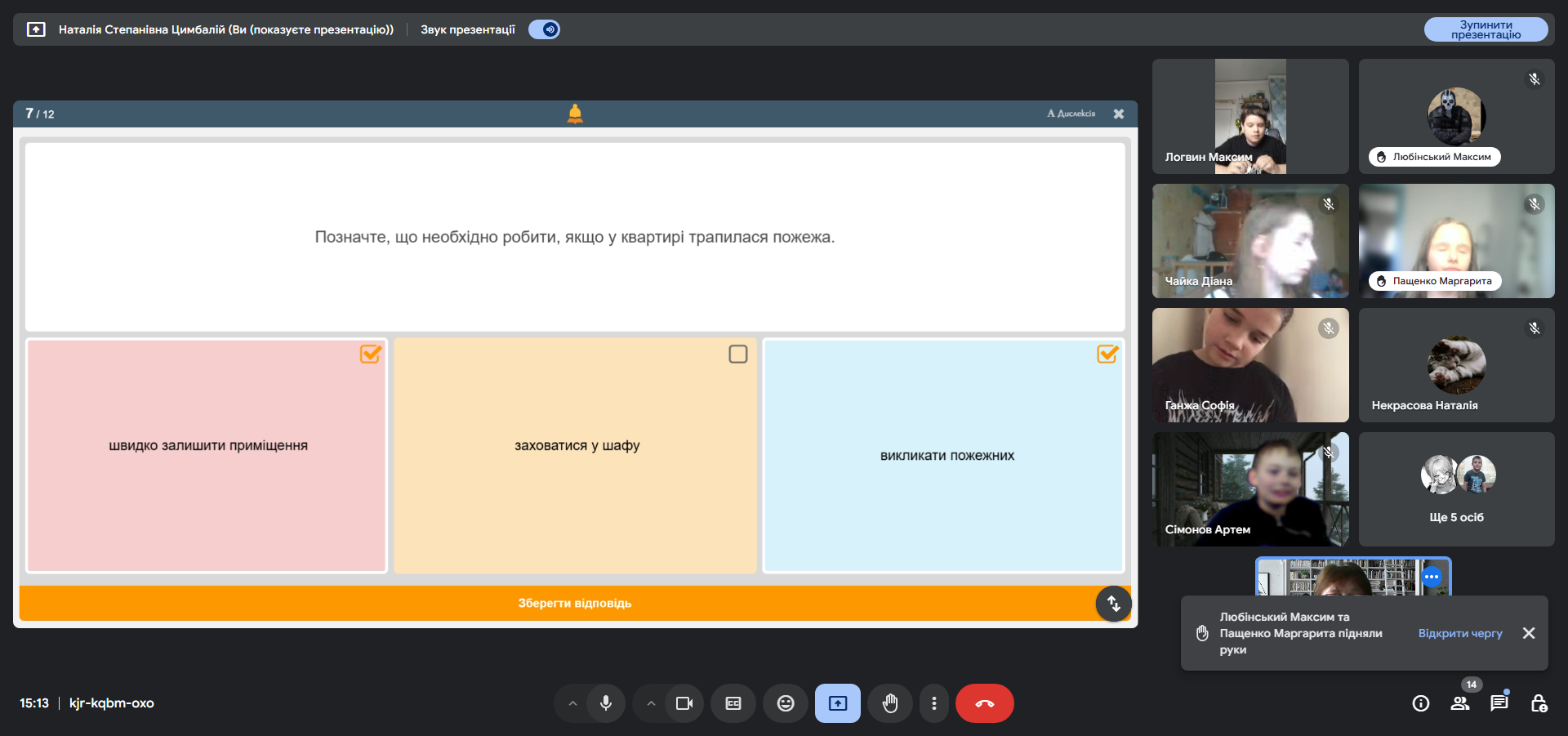Stop presenting with 'Зупинити презентацію'
This screenshot has width=1568, height=736.
[1486, 29]
